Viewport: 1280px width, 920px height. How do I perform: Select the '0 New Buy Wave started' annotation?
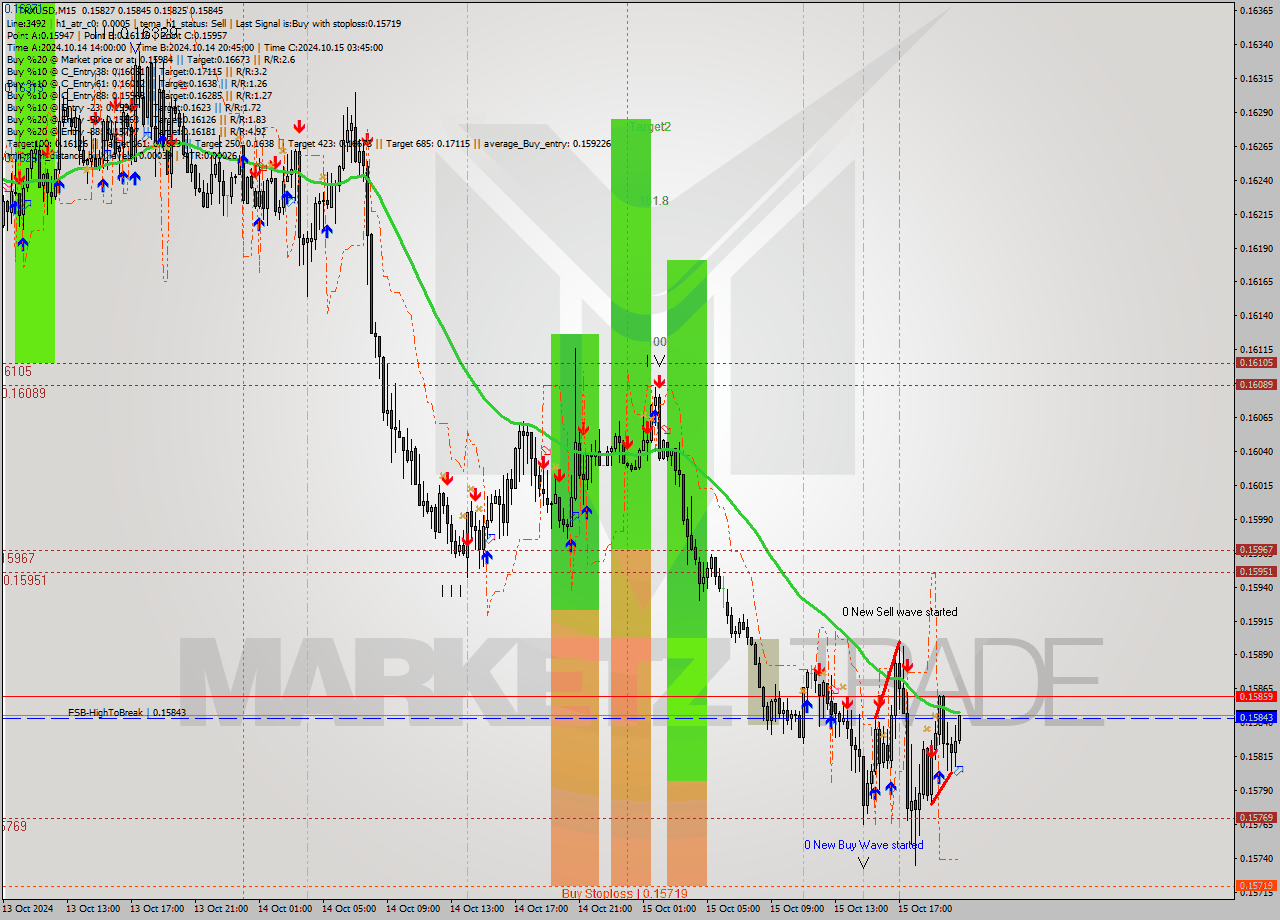pos(863,845)
